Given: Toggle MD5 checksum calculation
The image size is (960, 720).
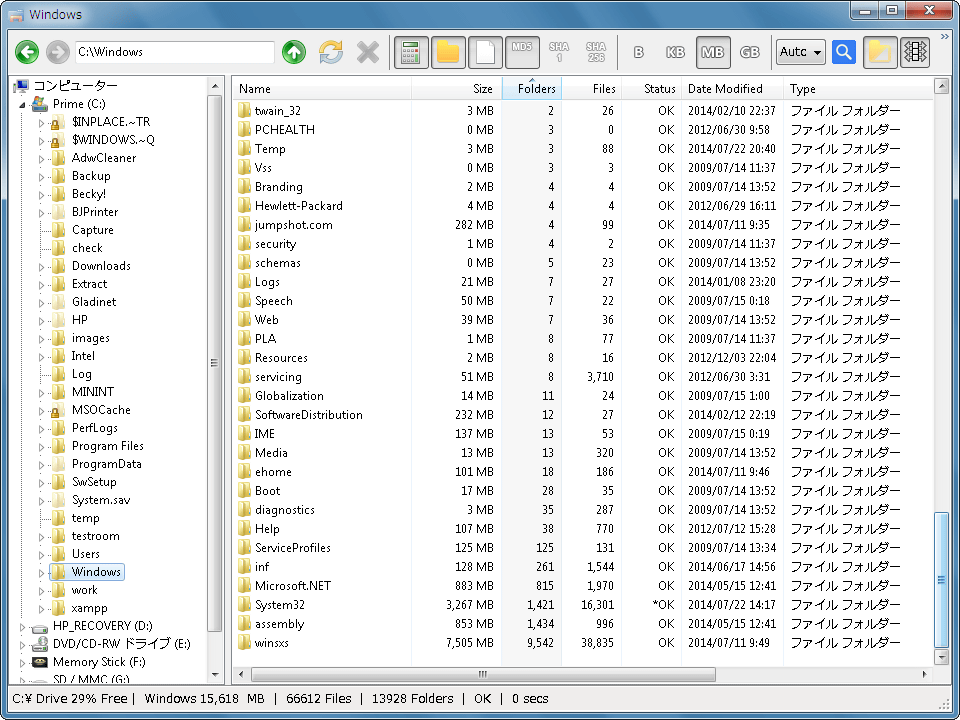Looking at the screenshot, I should point(522,52).
